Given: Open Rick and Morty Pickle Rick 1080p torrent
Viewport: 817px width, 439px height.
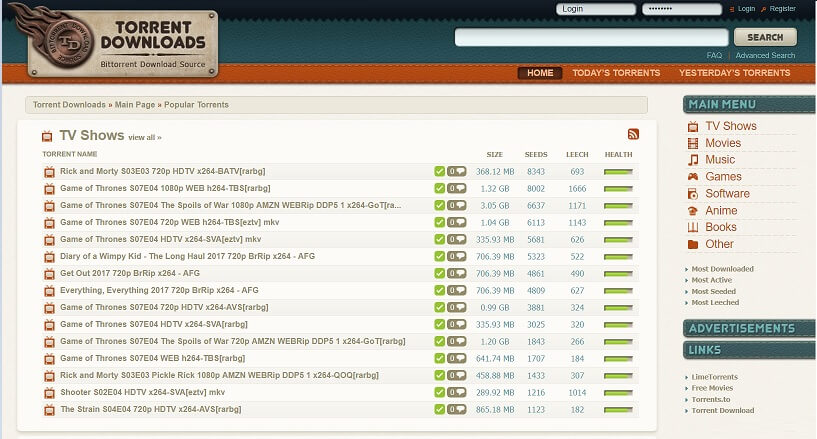Looking at the screenshot, I should [x=219, y=375].
